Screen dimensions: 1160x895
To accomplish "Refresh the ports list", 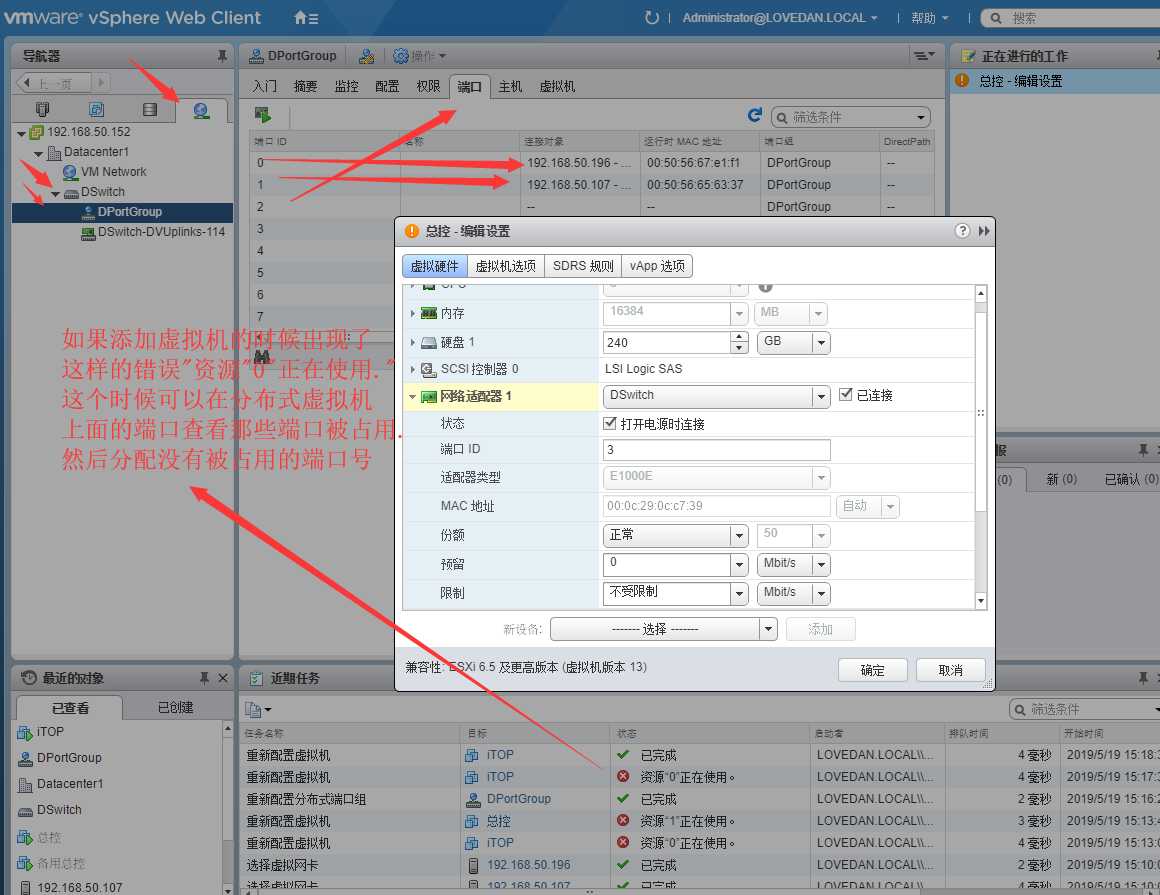I will [x=755, y=115].
